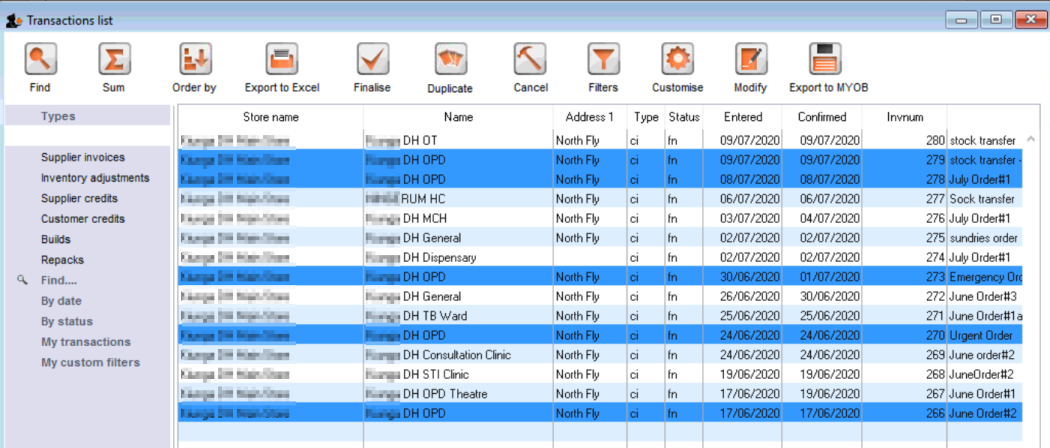Image resolution: width=1050 pixels, height=448 pixels.
Task: Open the Customise gear icon
Action: coord(678,60)
